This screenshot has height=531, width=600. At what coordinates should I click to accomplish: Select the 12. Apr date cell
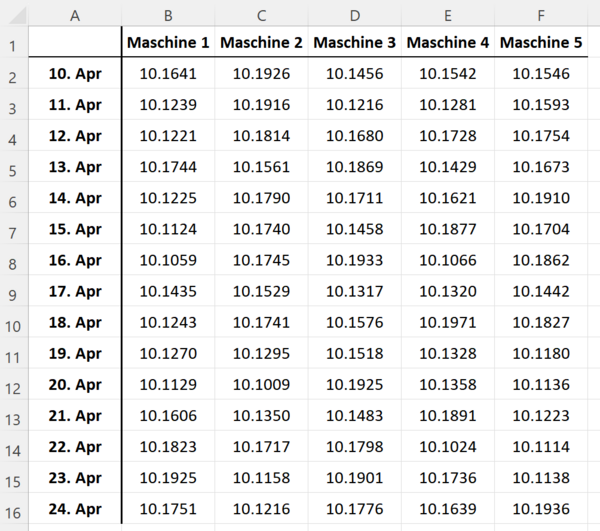pos(75,135)
